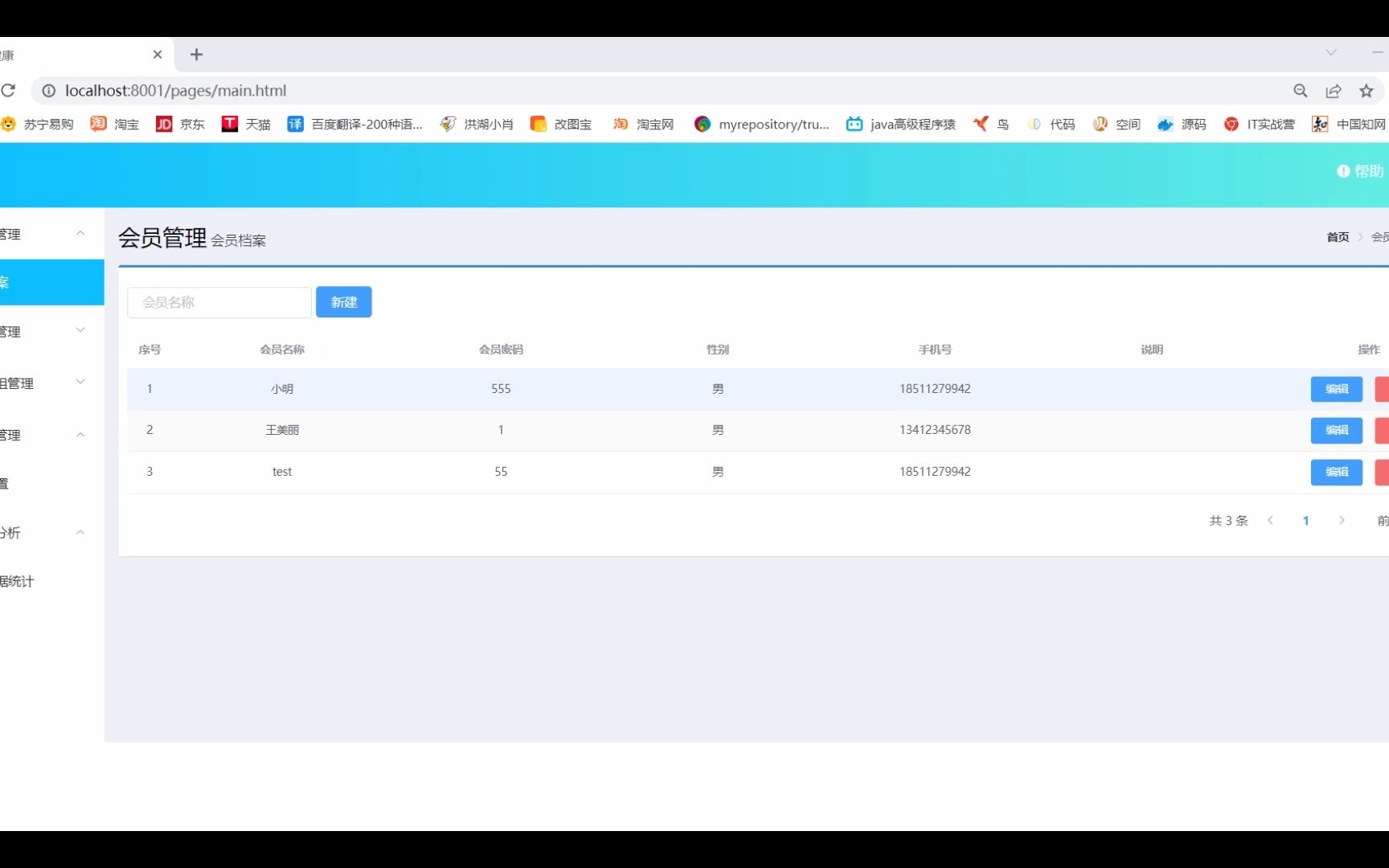
Task: Bookmark this page with star icon
Action: point(1366,91)
